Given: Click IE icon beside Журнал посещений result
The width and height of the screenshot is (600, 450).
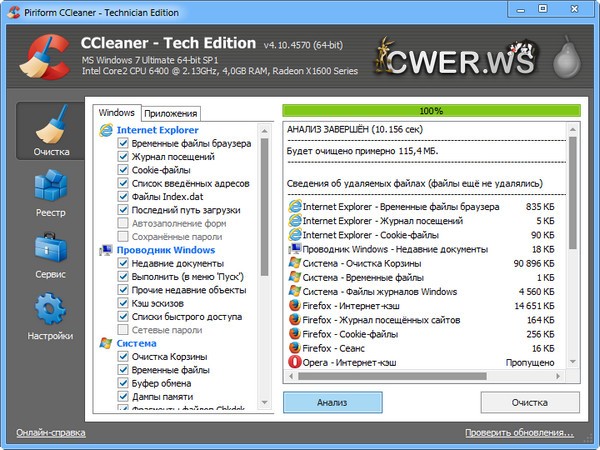Looking at the screenshot, I should [x=295, y=221].
